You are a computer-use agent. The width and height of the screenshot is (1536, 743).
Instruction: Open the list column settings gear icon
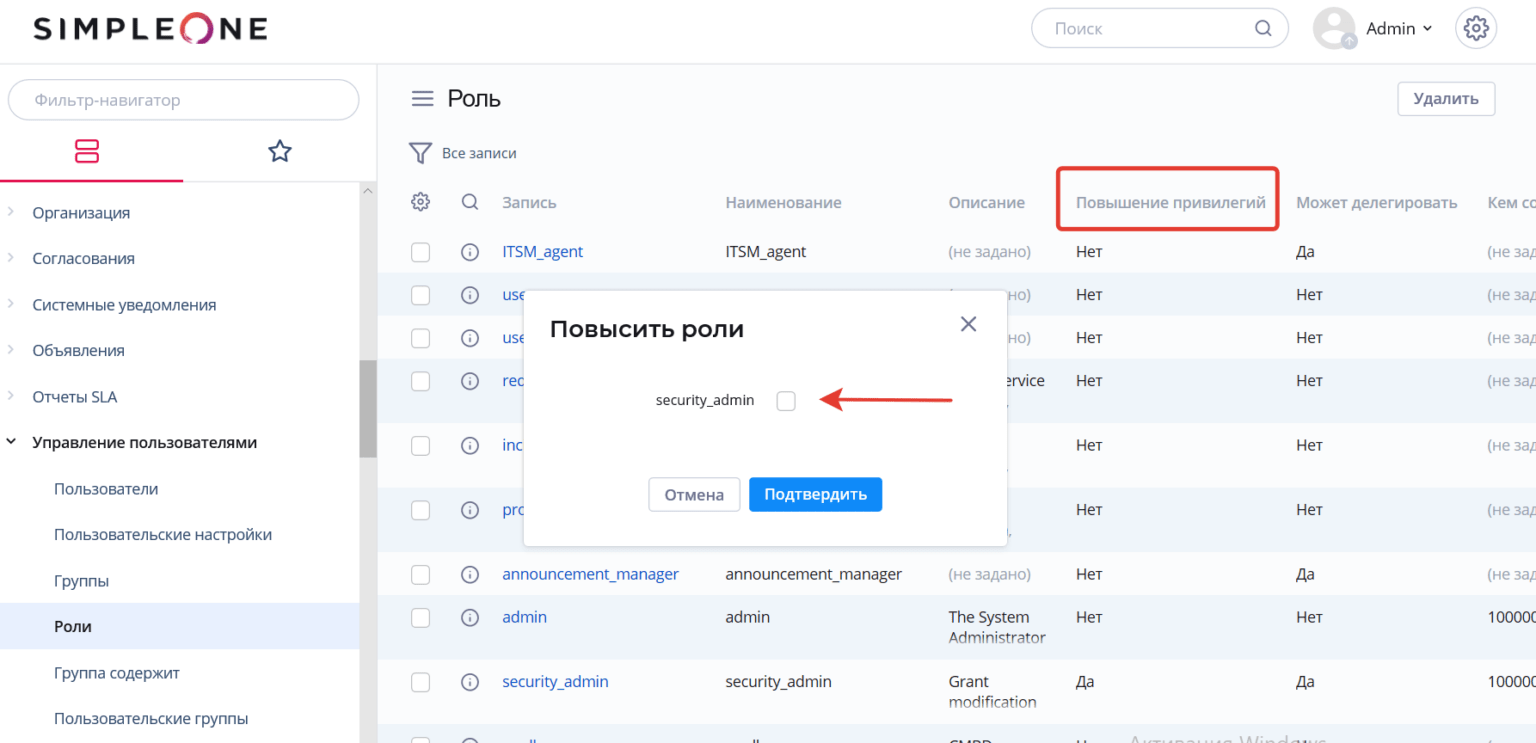pyautogui.click(x=421, y=202)
